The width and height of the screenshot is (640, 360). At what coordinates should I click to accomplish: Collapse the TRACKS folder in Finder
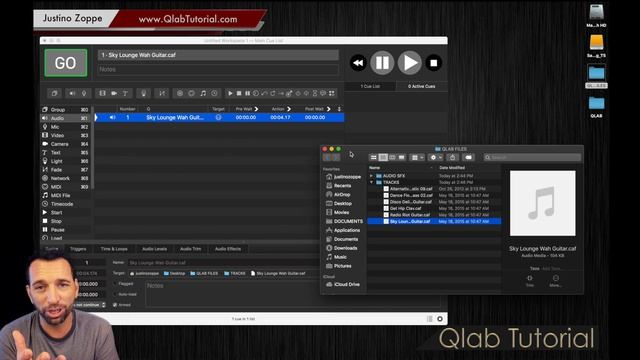point(371,182)
